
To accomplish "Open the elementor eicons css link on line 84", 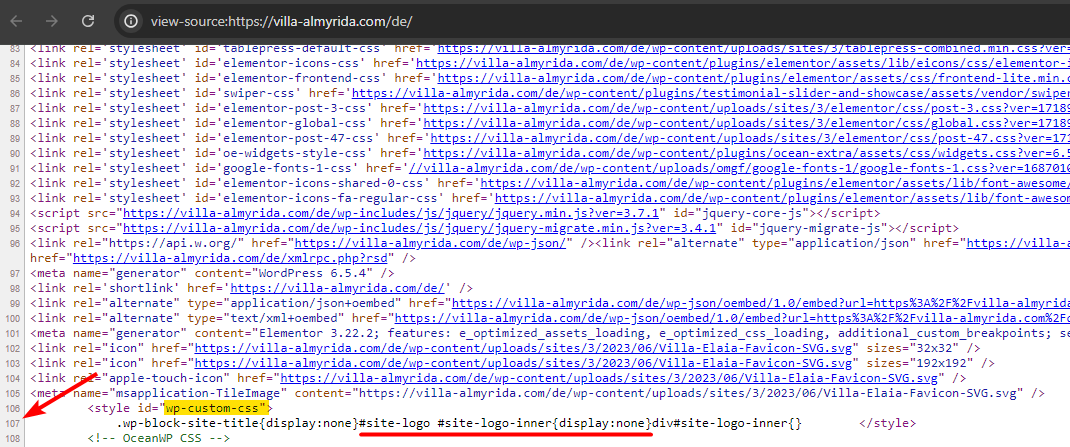I will tap(742, 63).
